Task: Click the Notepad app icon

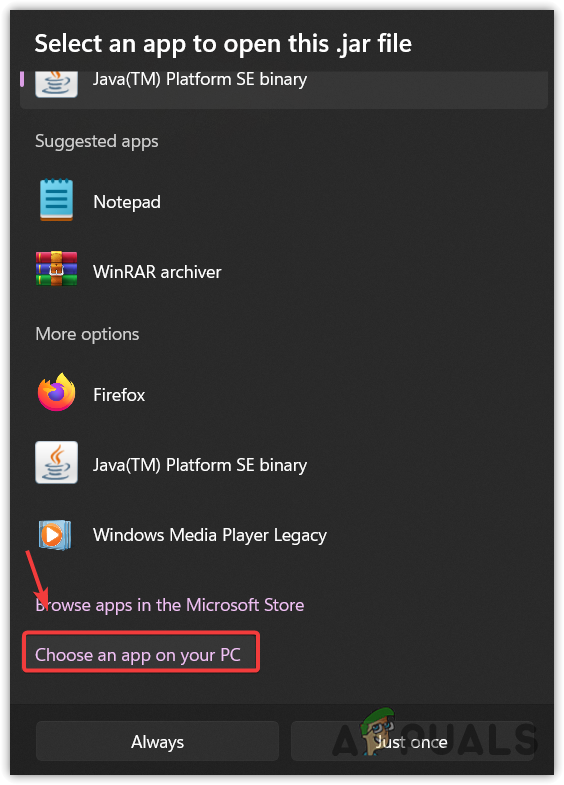Action: pos(57,200)
